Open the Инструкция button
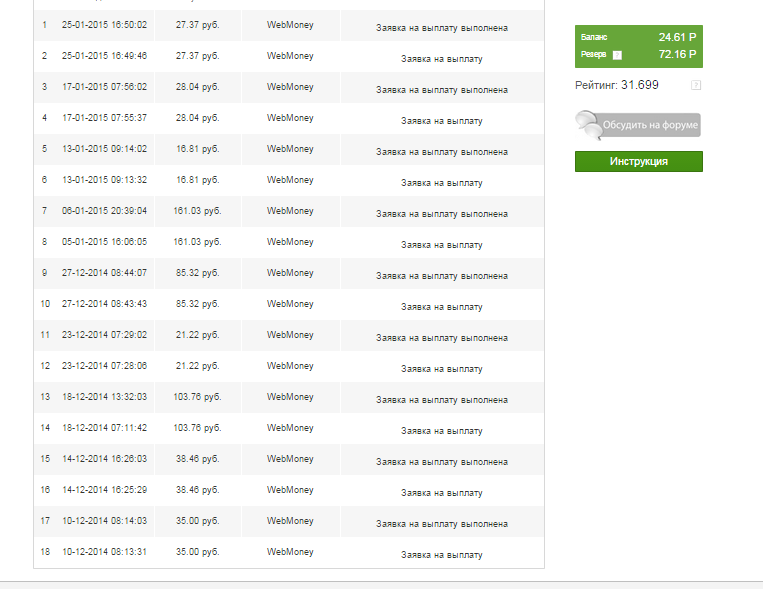 (638, 161)
